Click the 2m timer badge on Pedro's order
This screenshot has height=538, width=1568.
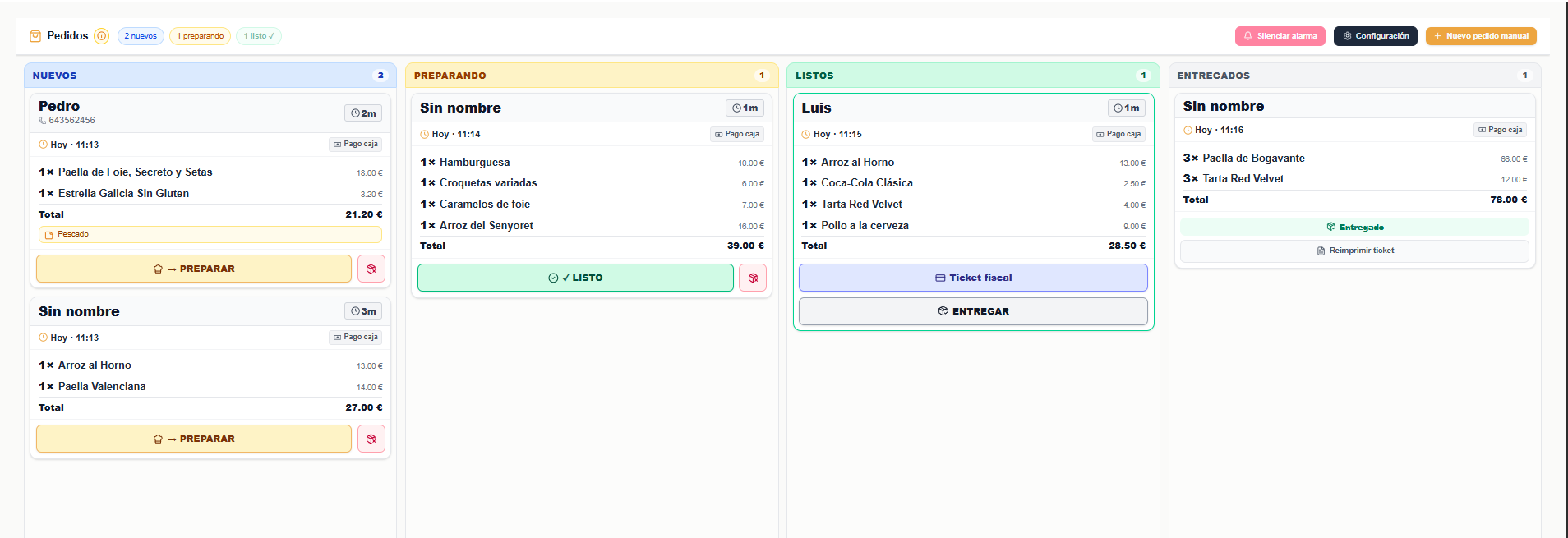tap(363, 113)
